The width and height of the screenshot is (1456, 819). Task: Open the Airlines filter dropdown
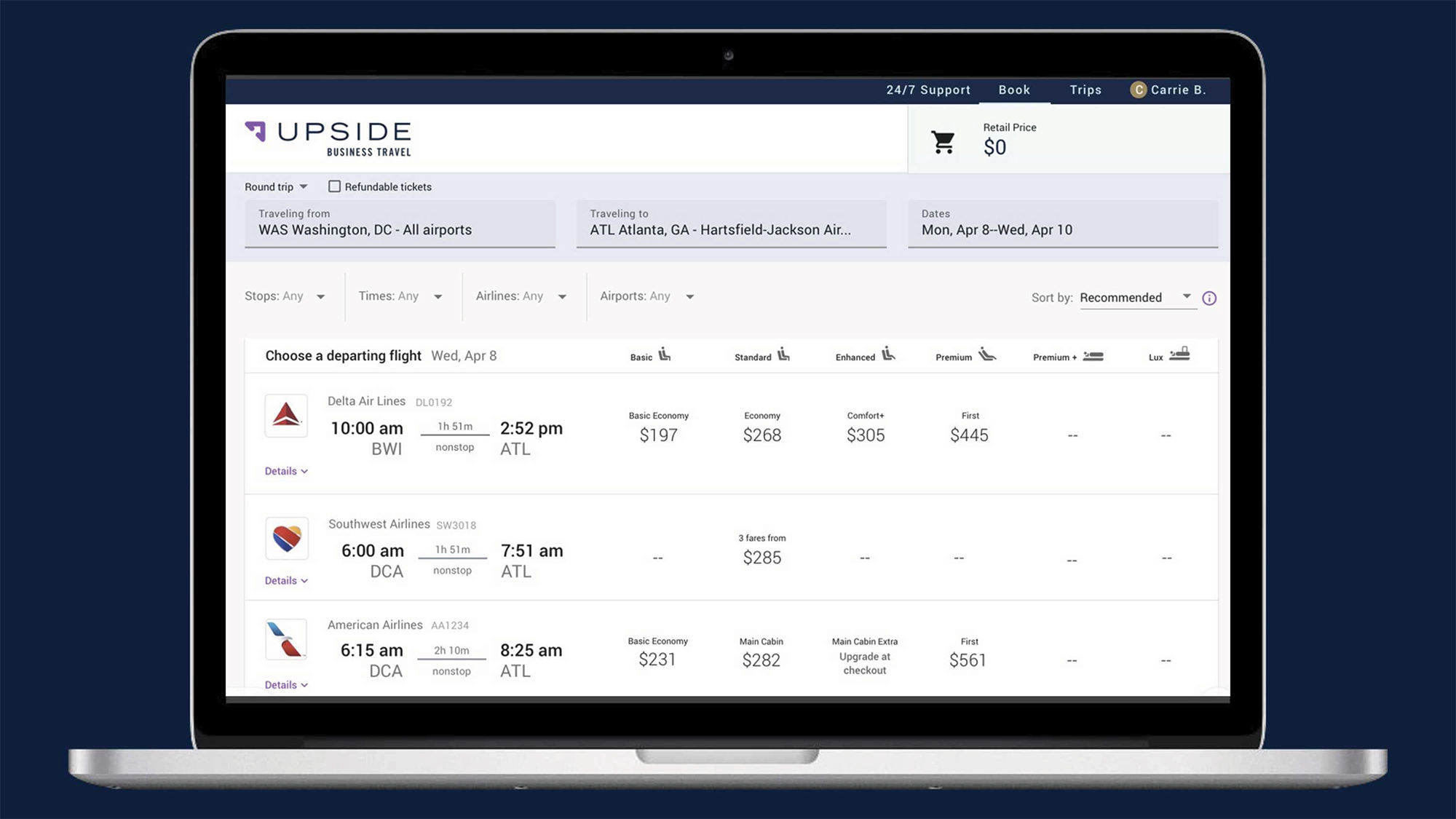tap(521, 296)
